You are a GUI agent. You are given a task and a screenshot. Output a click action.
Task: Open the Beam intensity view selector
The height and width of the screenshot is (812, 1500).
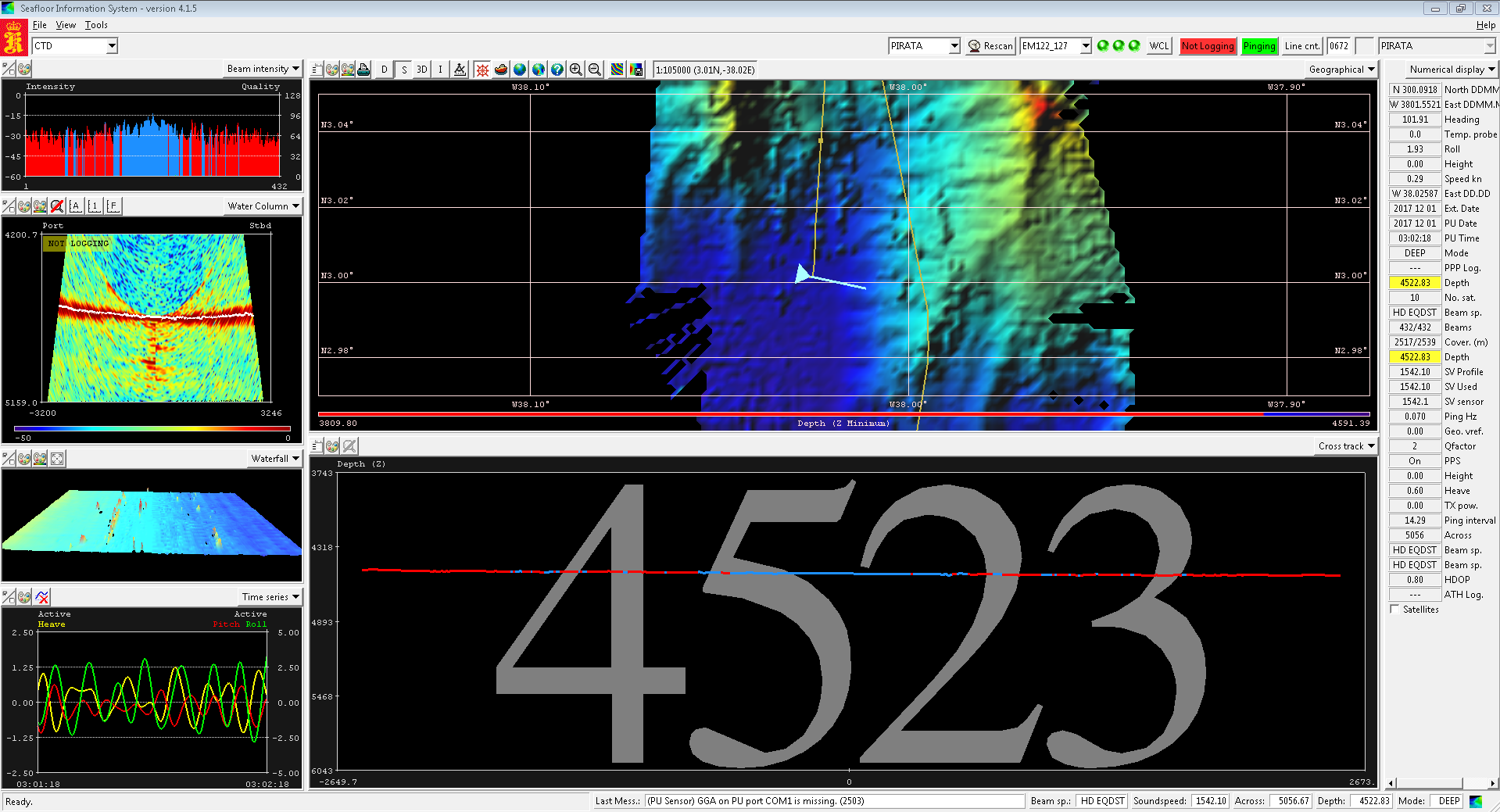[263, 69]
